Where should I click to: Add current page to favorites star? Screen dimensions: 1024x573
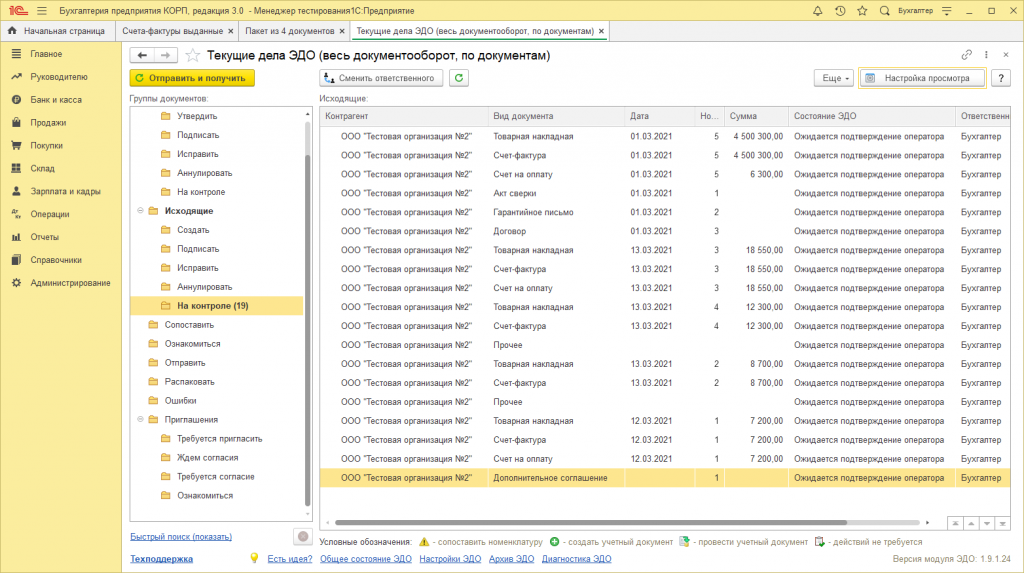[193, 56]
